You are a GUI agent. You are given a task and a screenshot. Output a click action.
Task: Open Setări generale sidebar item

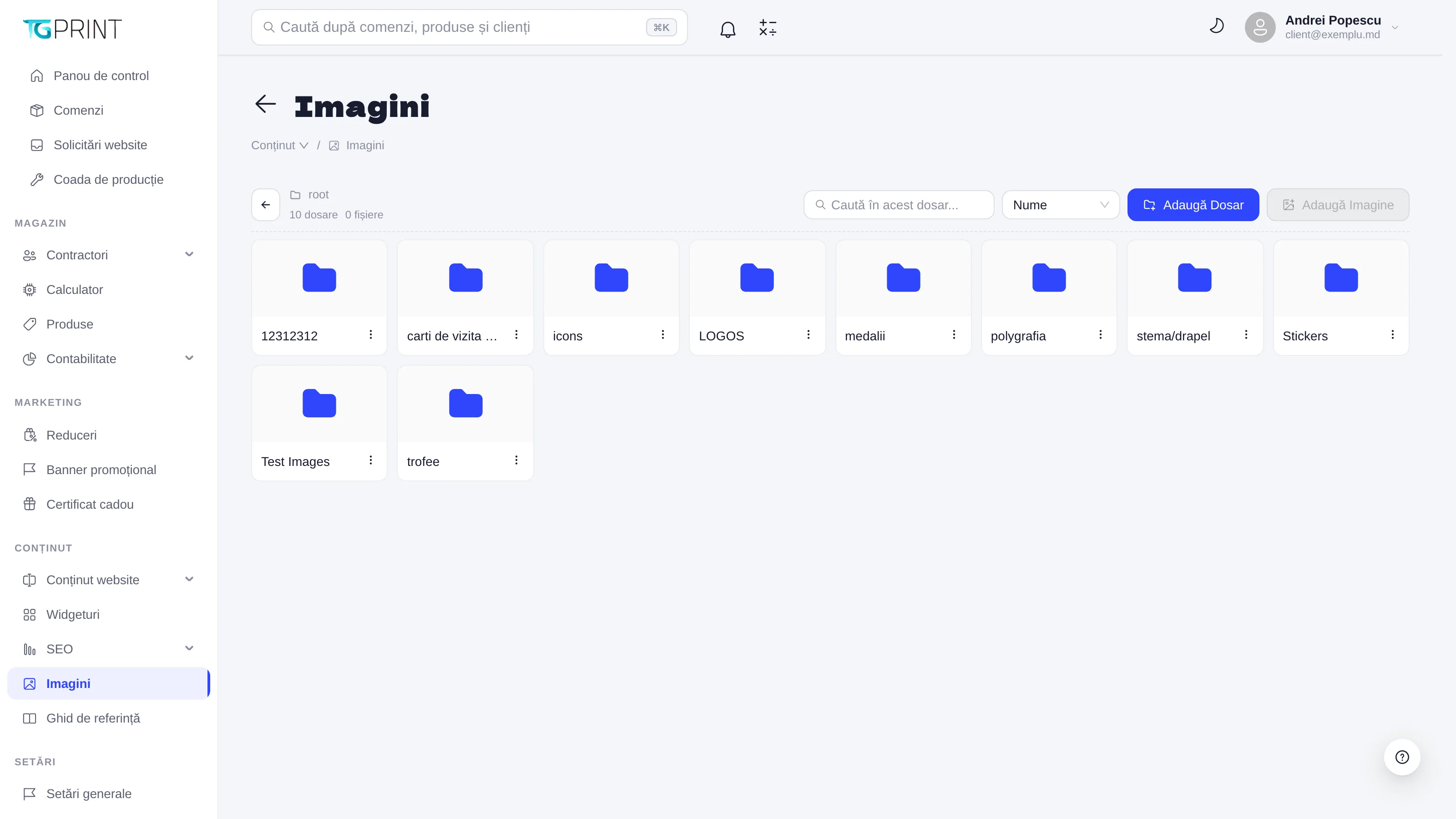click(x=109, y=794)
